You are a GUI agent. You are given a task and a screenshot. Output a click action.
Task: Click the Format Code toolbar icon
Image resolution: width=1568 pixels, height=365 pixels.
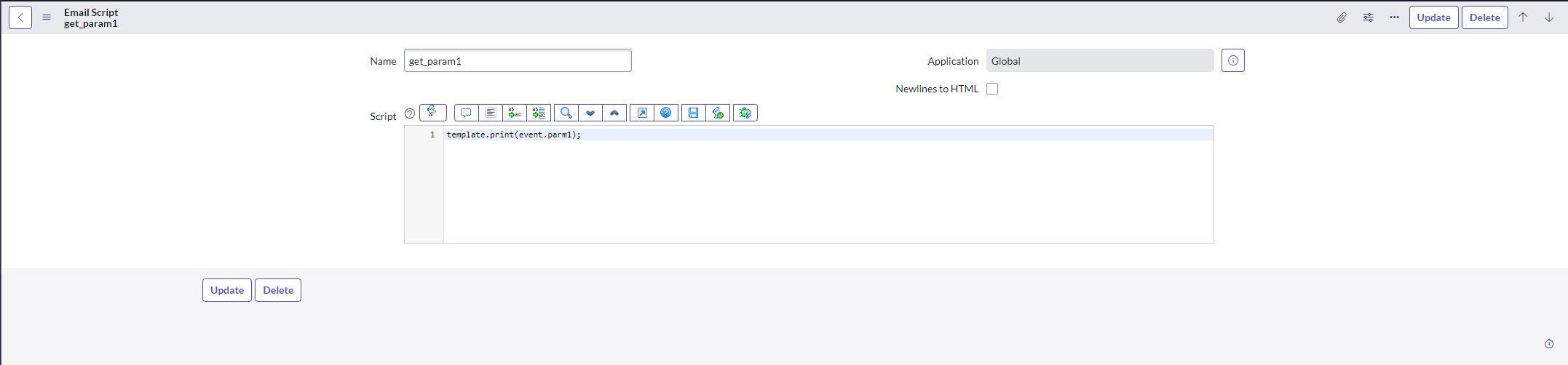pyautogui.click(x=491, y=113)
